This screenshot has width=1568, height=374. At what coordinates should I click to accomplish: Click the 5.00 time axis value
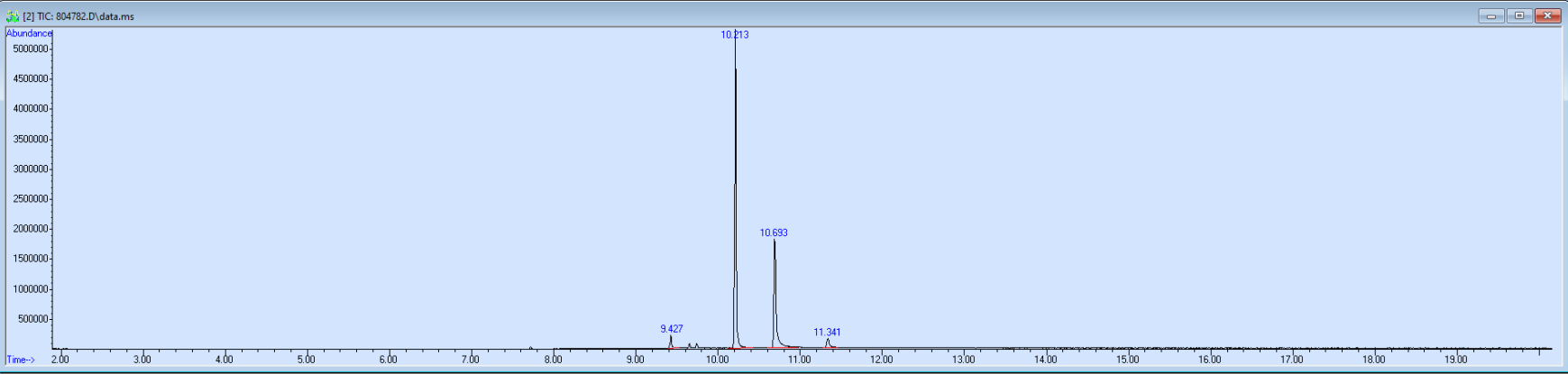pos(306,360)
